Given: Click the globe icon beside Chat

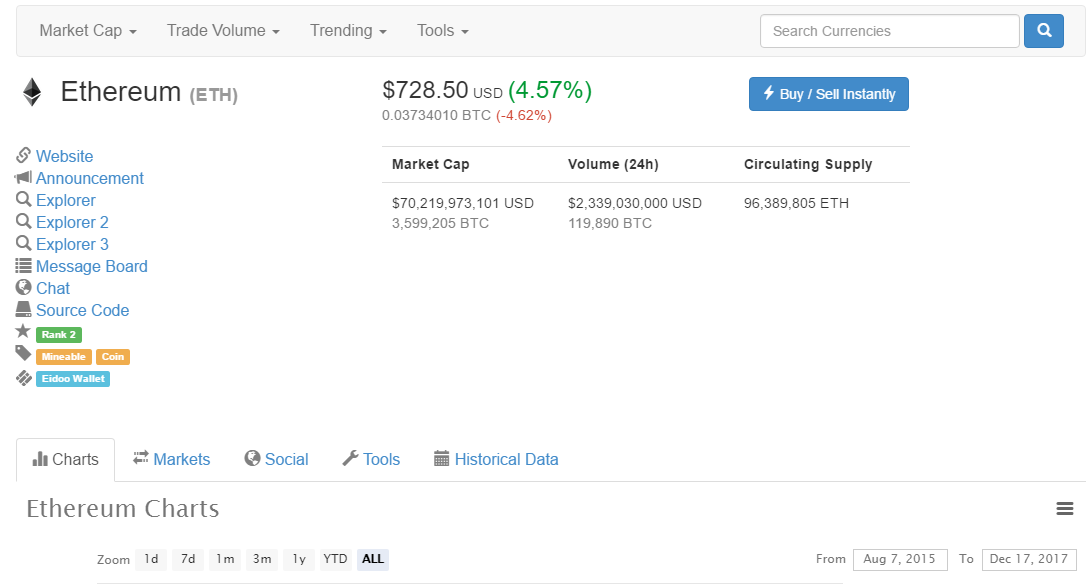Looking at the screenshot, I should (24, 287).
